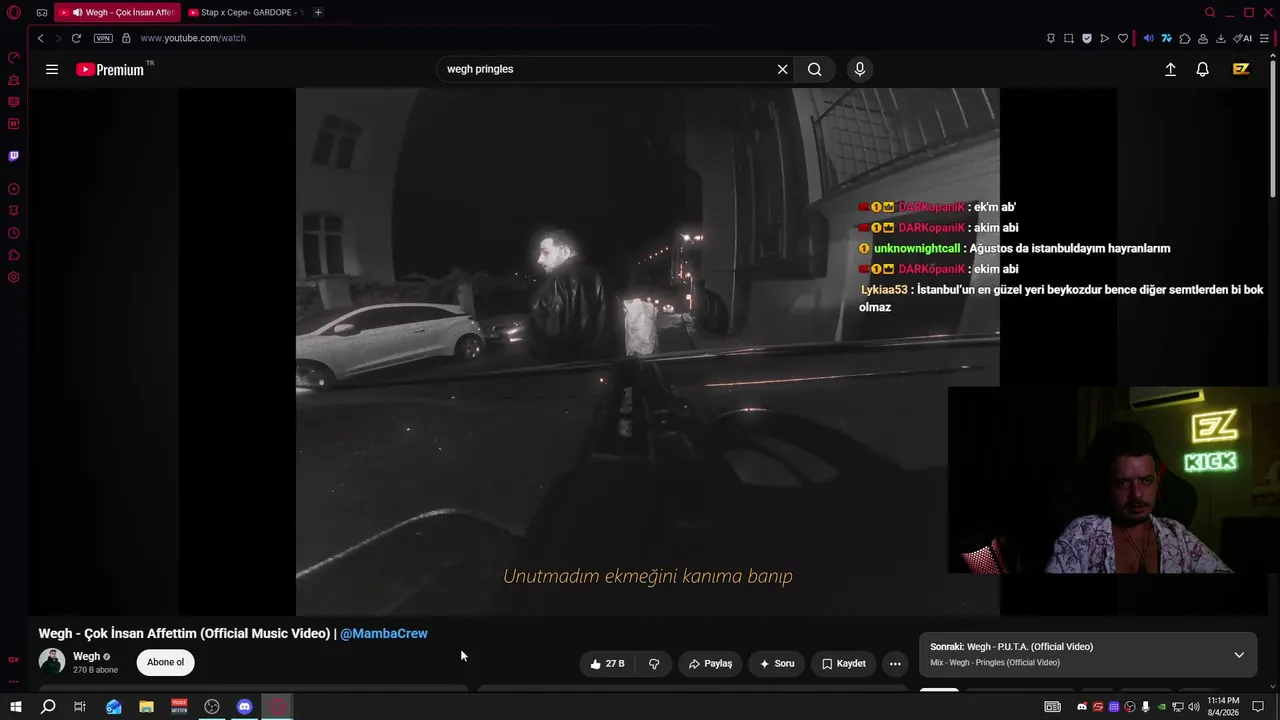Open the Player sidebar icon
This screenshot has height=720, width=1280.
(14, 189)
